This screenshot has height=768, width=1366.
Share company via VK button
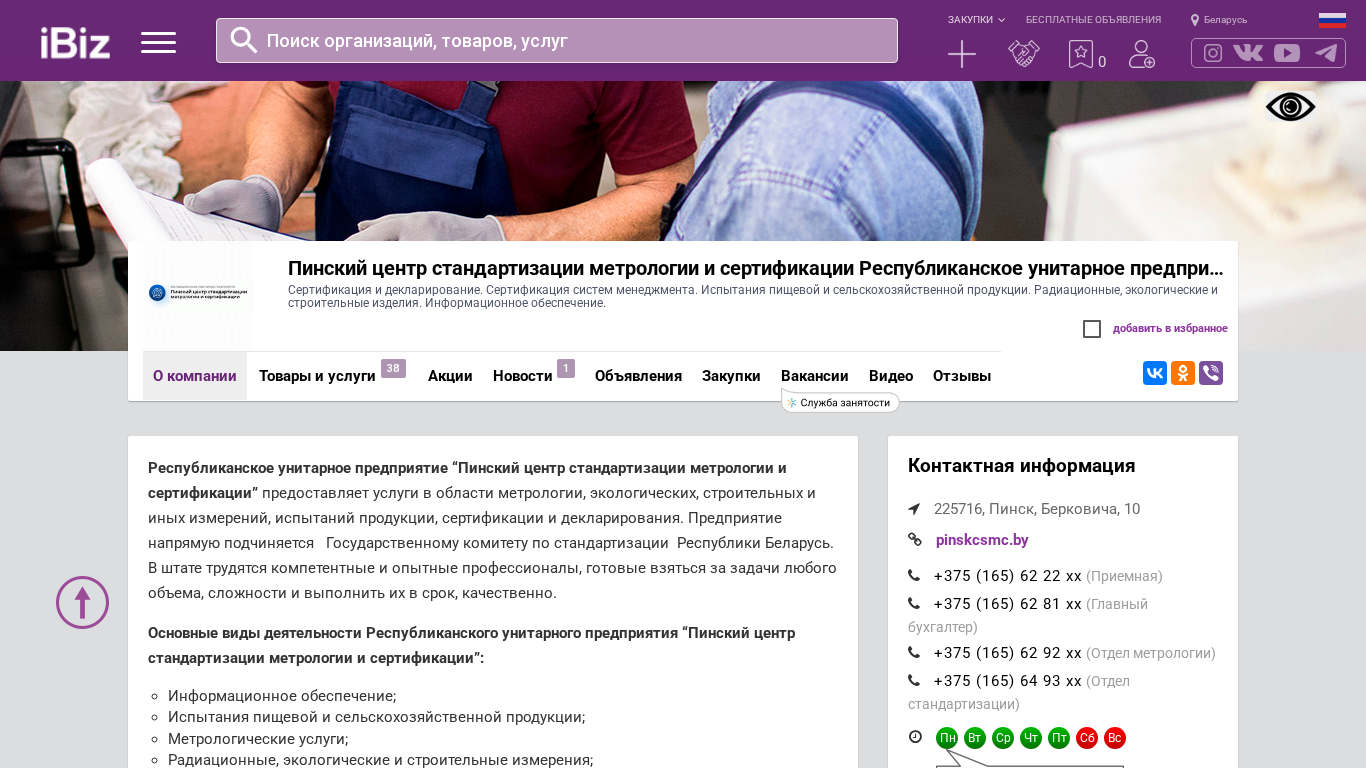click(x=1155, y=373)
